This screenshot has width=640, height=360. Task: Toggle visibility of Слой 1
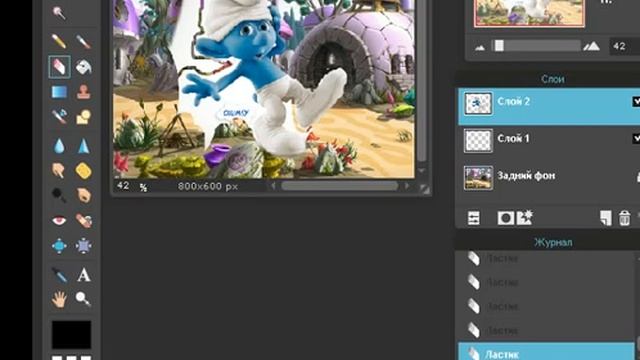click(636, 139)
